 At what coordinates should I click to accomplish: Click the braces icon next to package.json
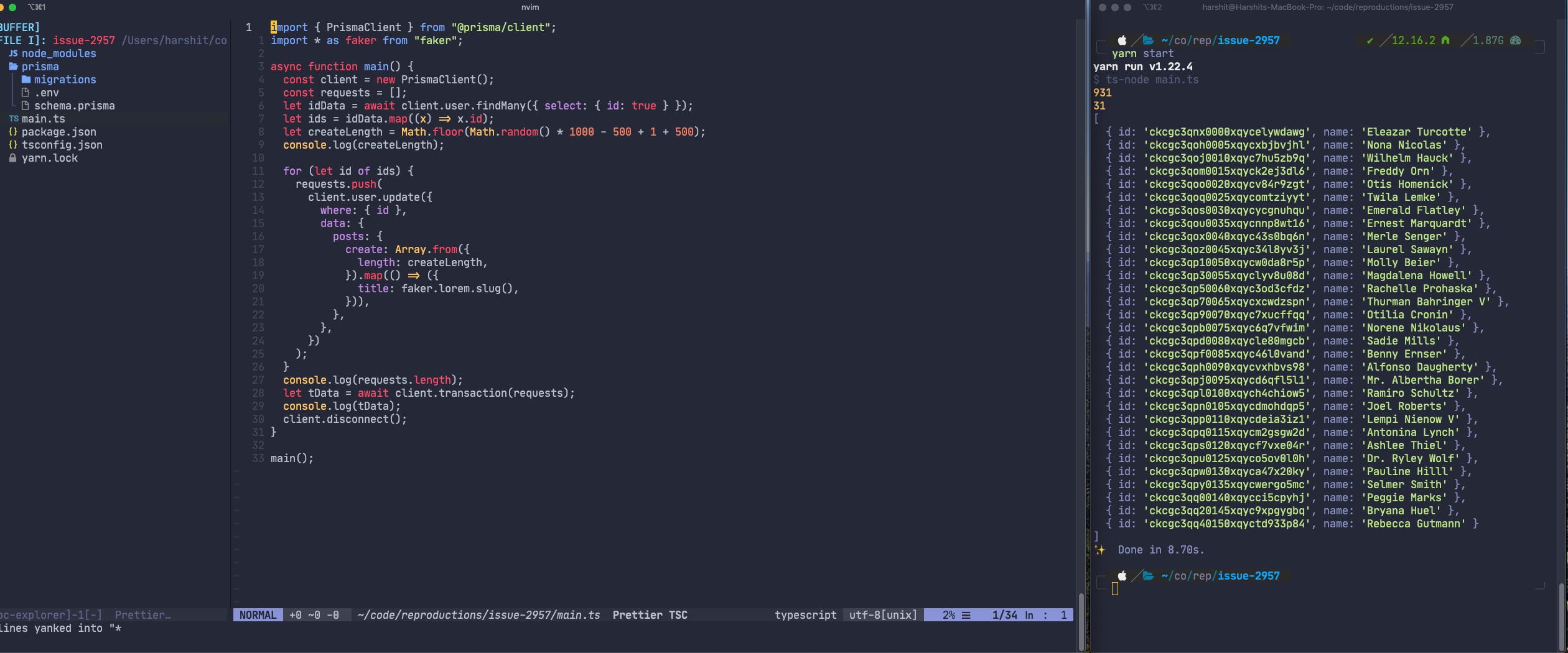14,132
